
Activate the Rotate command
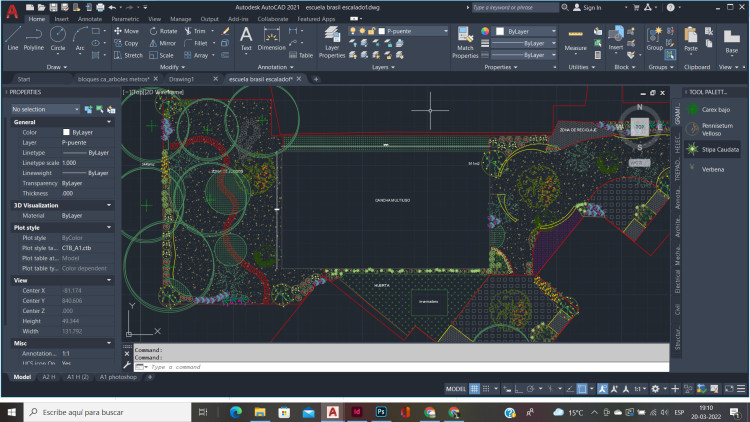163,31
